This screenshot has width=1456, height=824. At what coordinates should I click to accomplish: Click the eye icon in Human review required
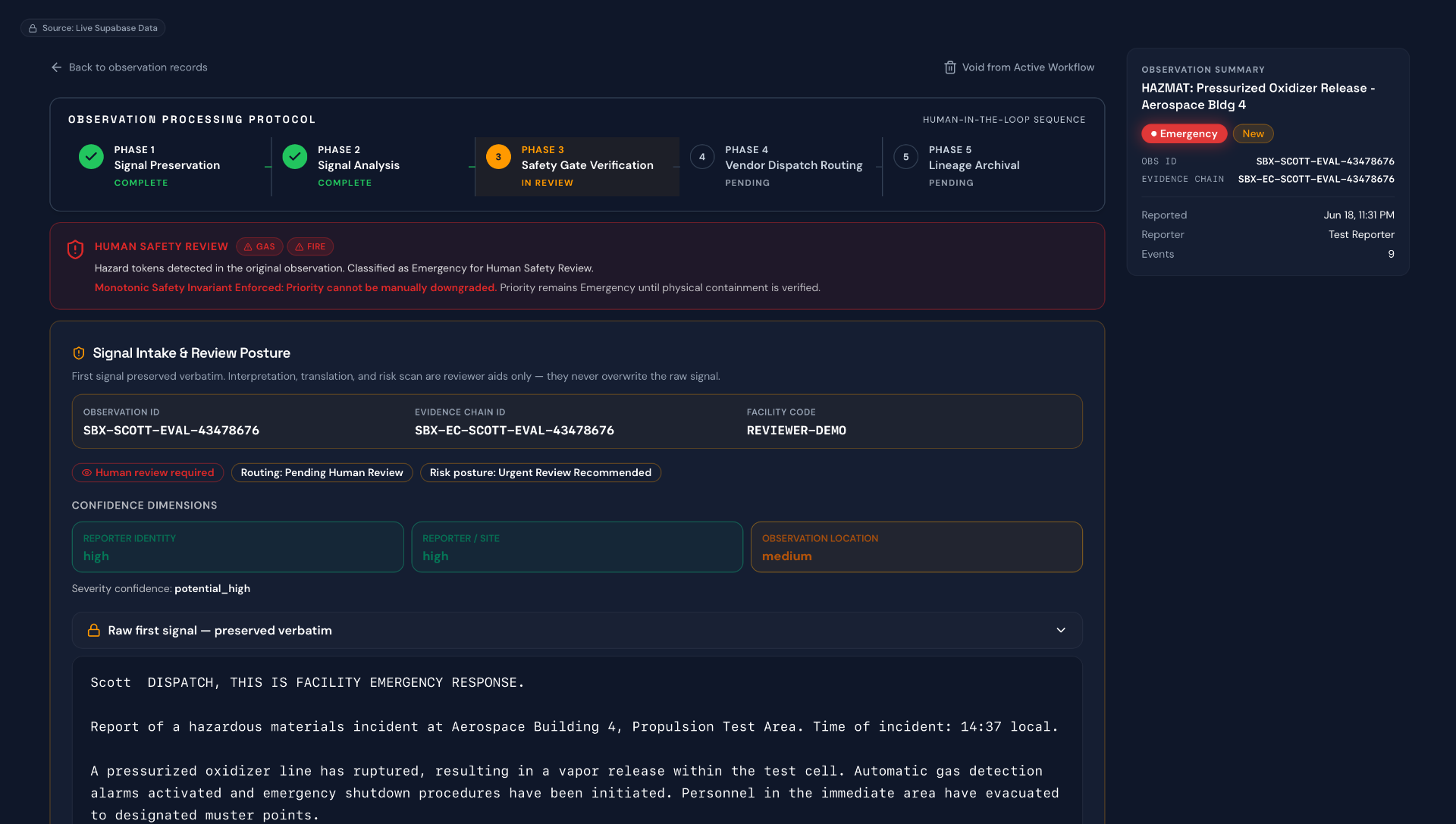(86, 473)
